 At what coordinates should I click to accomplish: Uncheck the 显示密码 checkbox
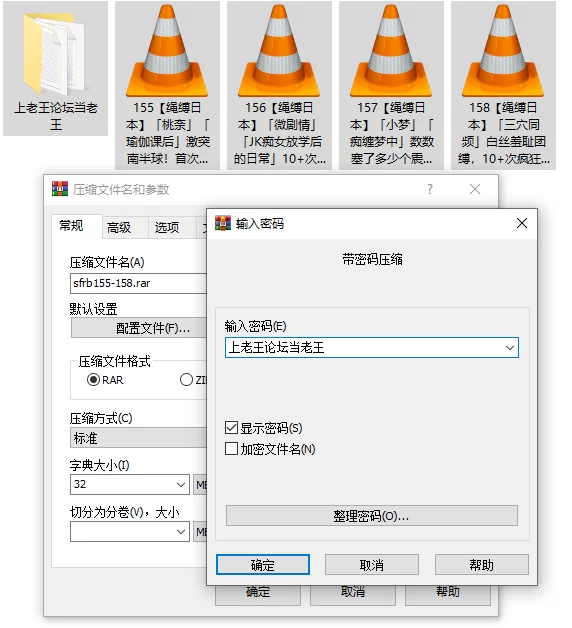[231, 427]
